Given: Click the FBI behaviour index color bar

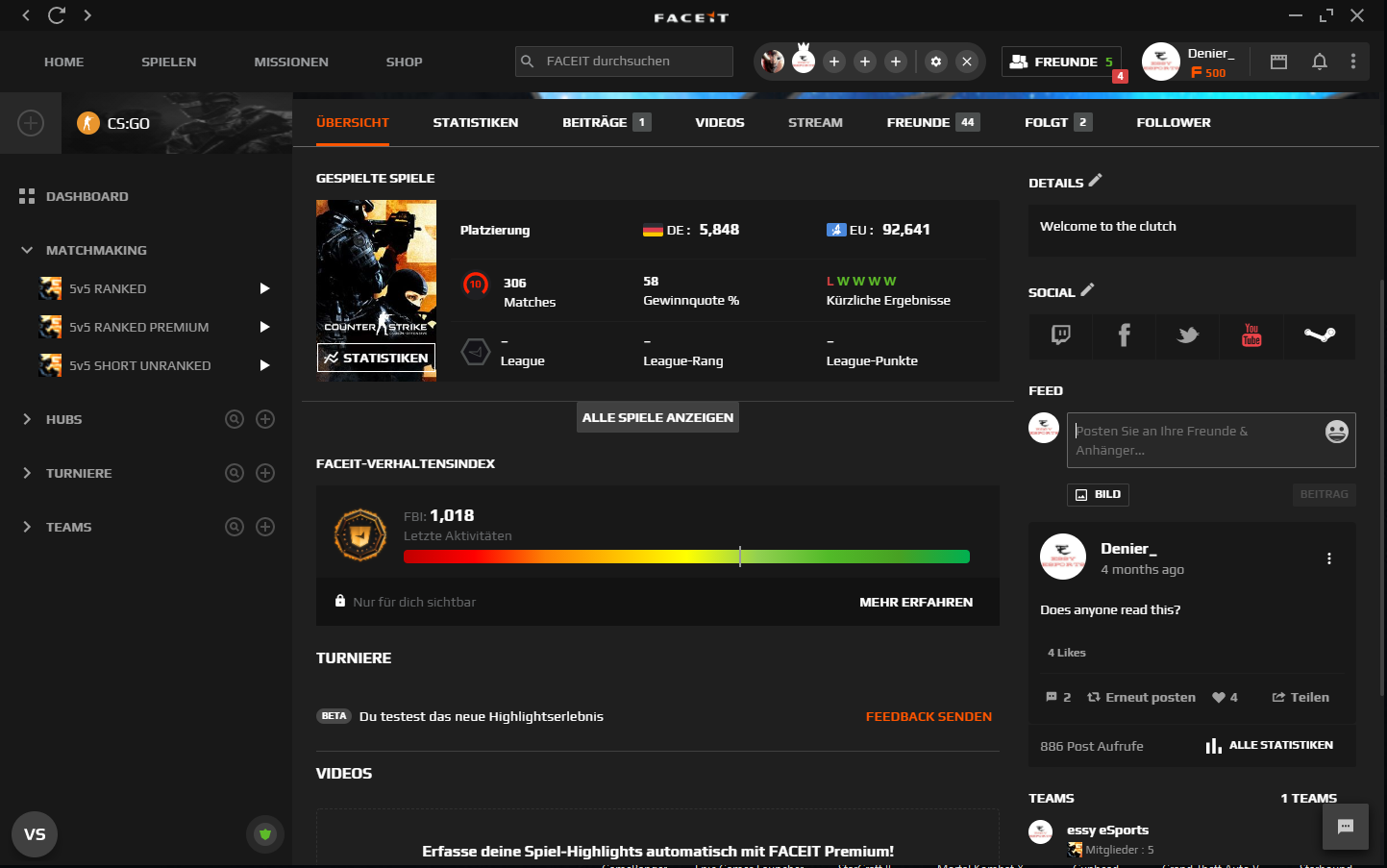Looking at the screenshot, I should coord(686,557).
